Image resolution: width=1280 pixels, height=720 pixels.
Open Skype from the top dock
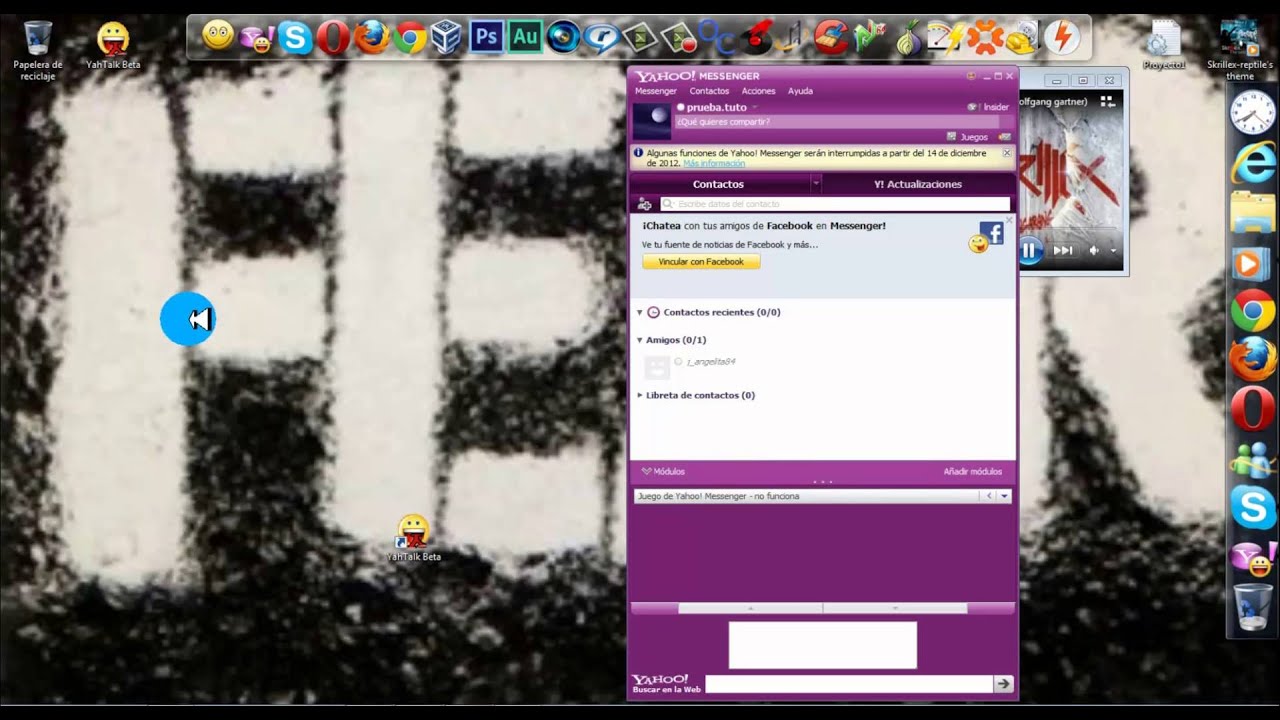pyautogui.click(x=295, y=38)
